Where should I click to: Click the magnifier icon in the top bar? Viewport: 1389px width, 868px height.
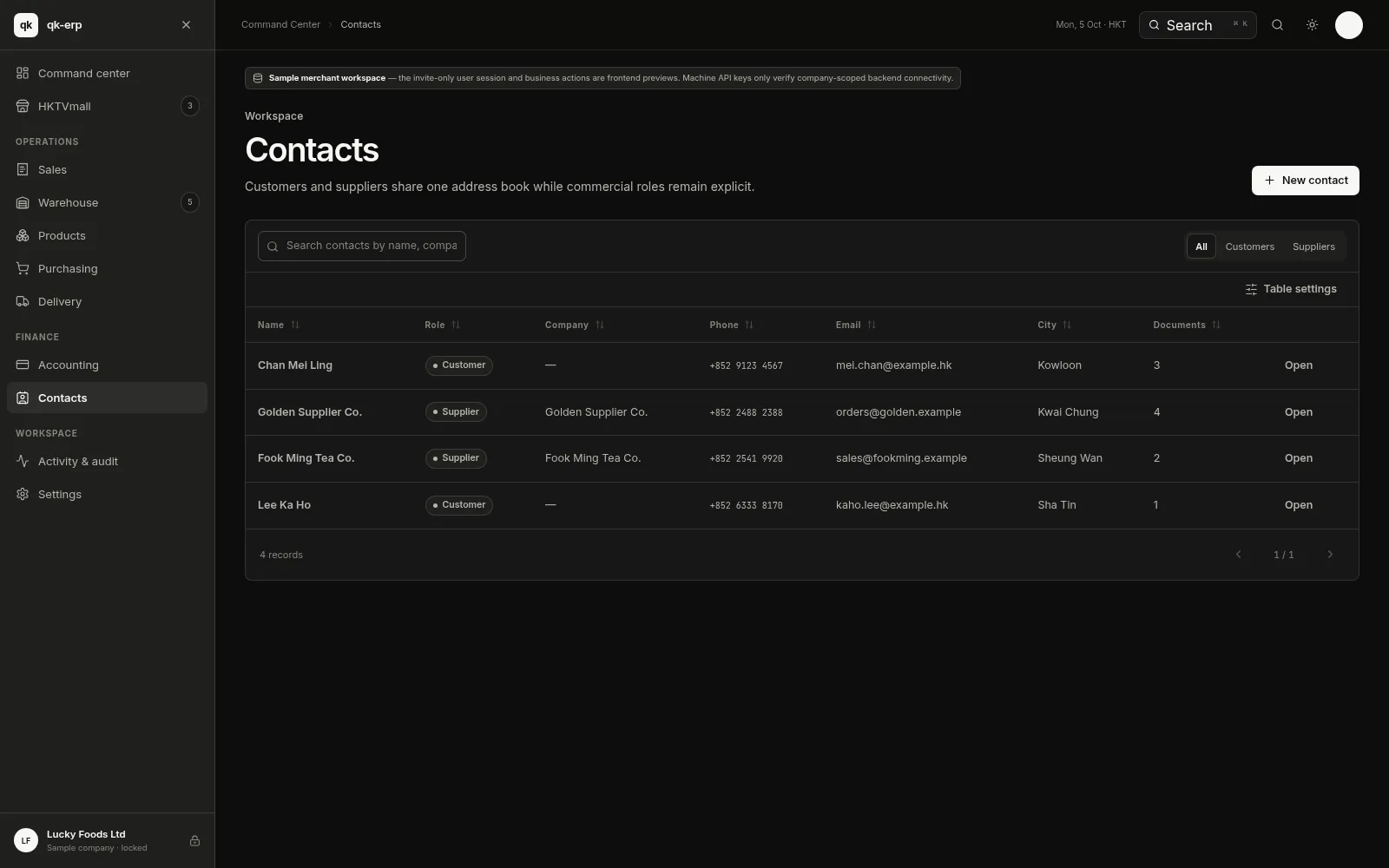1277,25
